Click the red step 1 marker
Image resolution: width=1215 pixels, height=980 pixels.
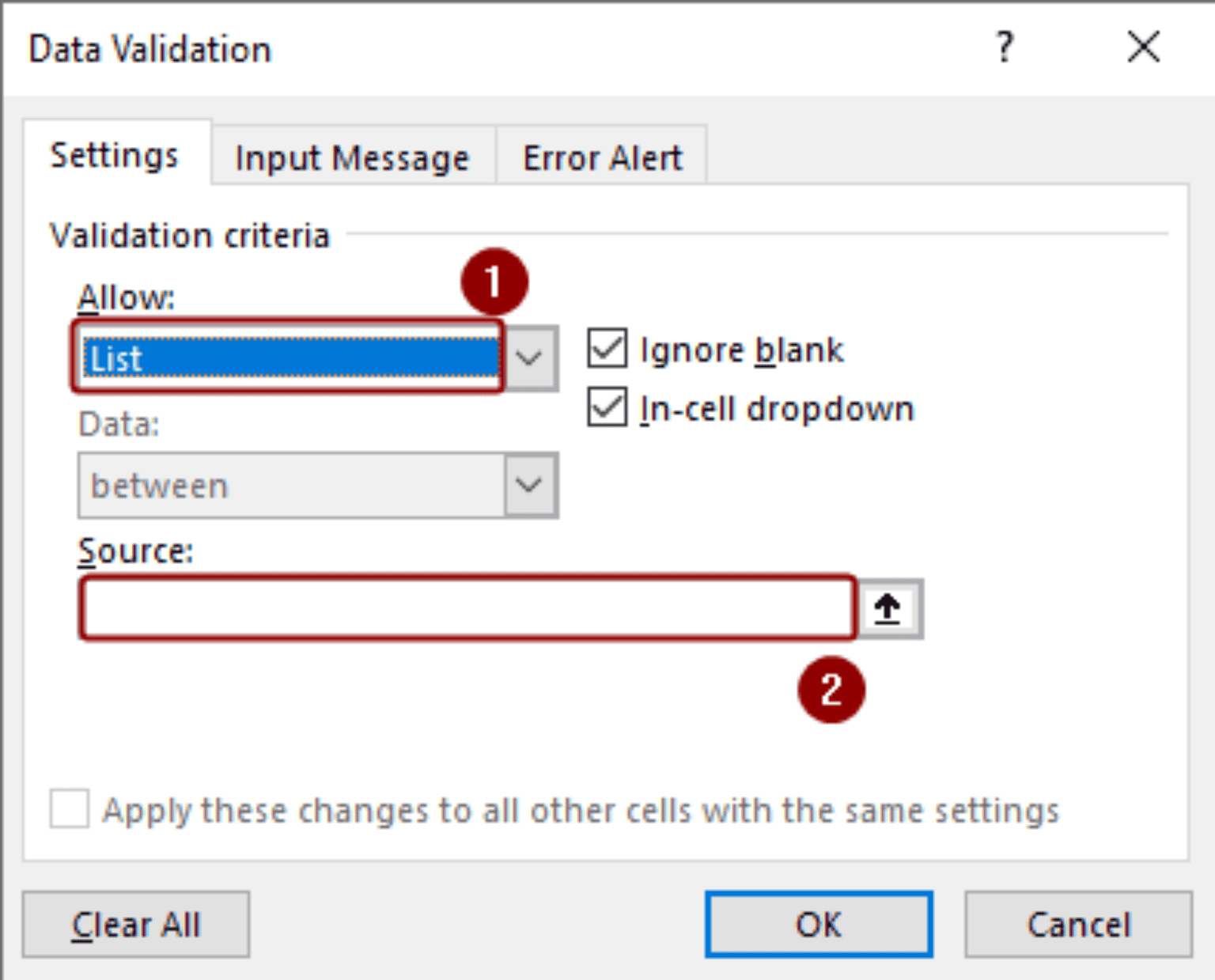[x=494, y=282]
